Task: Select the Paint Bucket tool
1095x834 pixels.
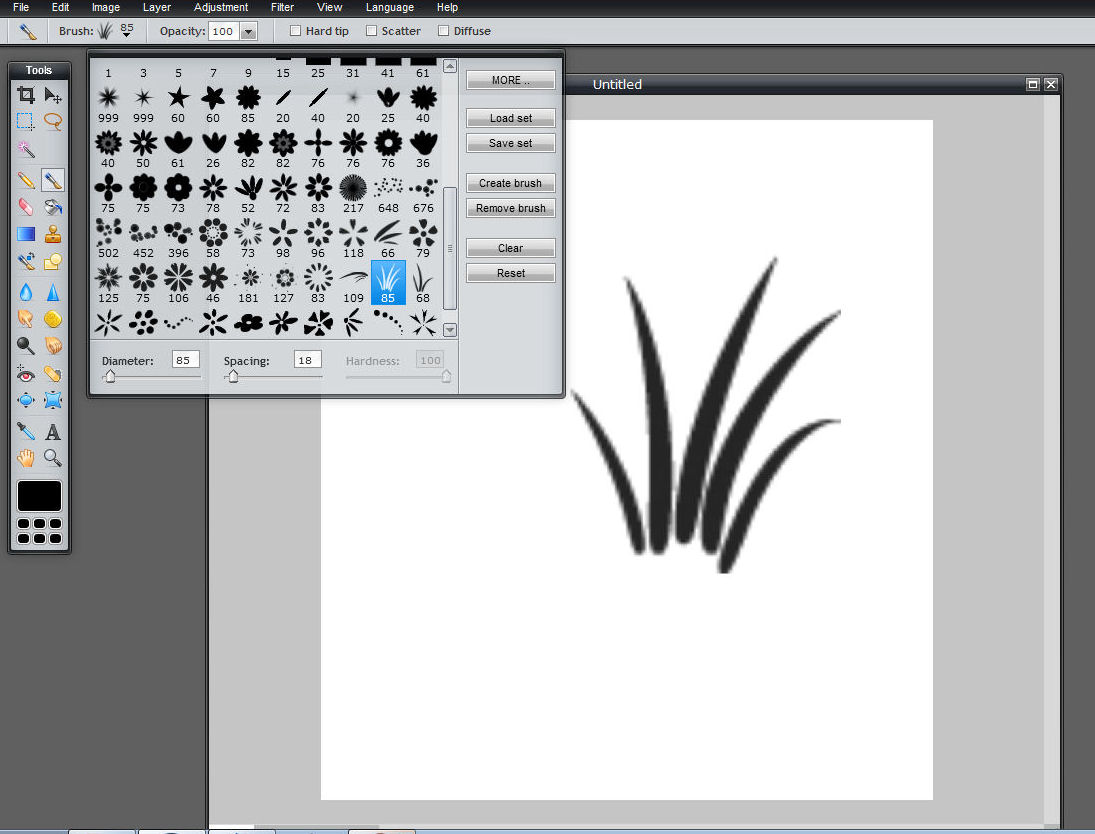Action: 53,207
